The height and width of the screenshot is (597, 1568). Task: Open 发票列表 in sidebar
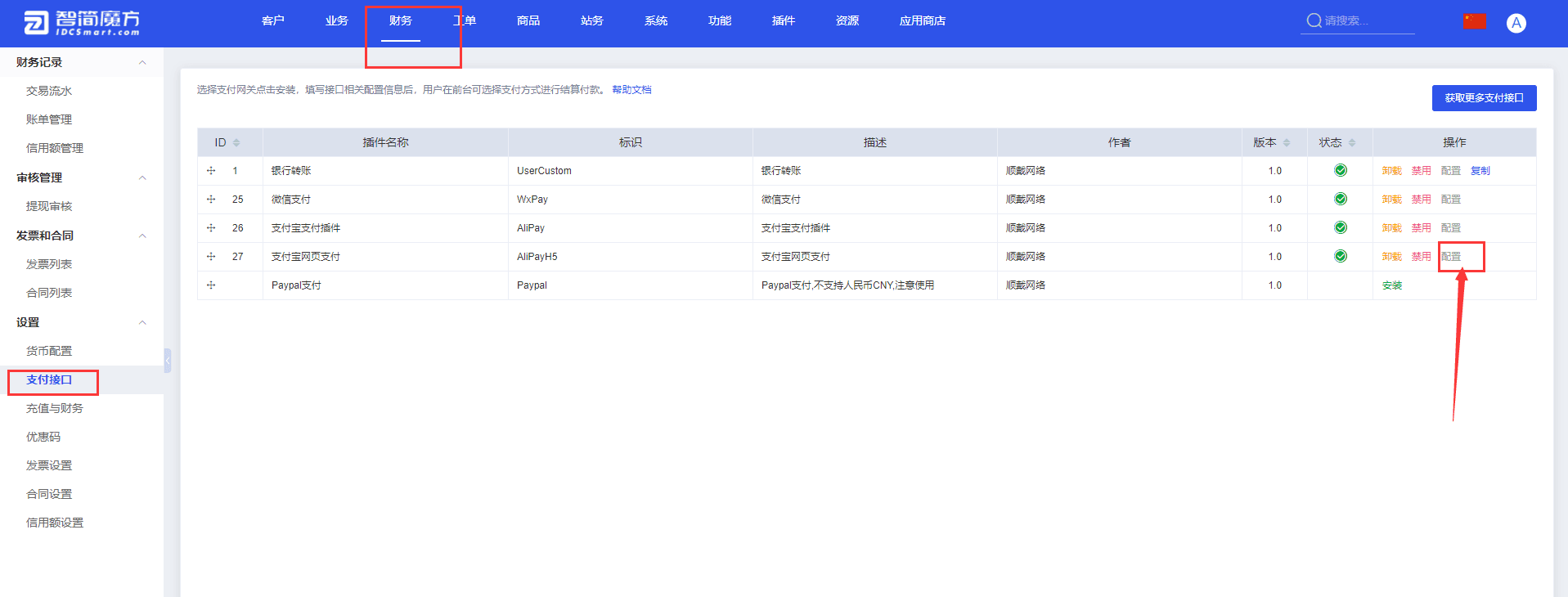(49, 264)
